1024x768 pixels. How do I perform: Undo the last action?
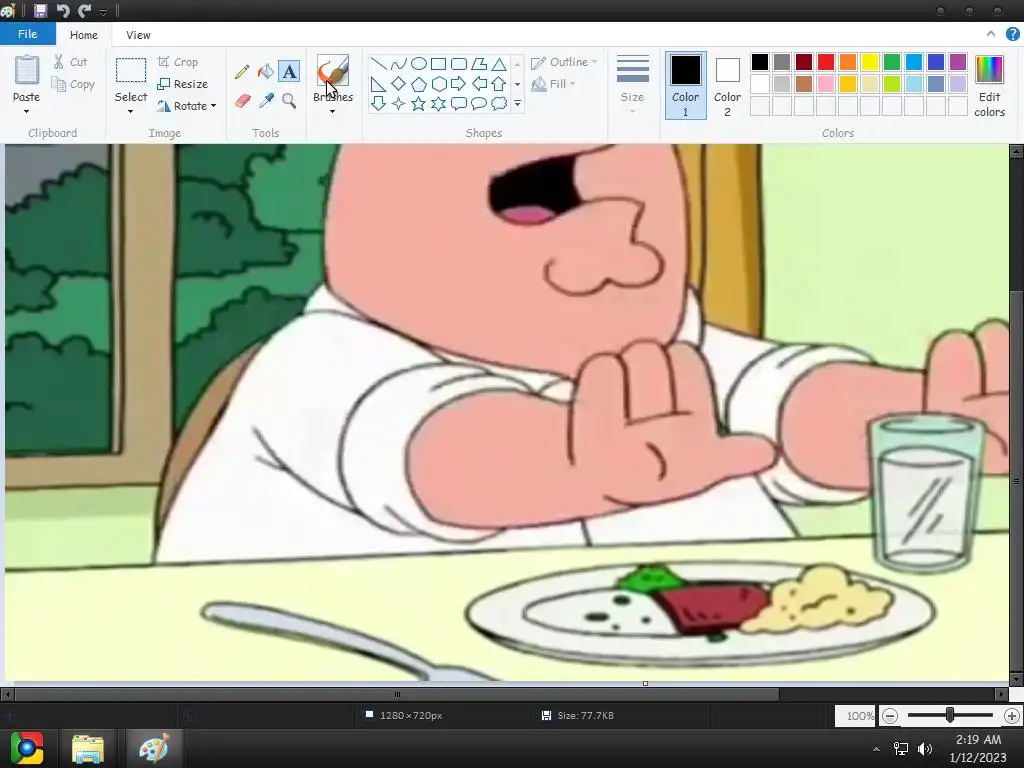click(63, 10)
